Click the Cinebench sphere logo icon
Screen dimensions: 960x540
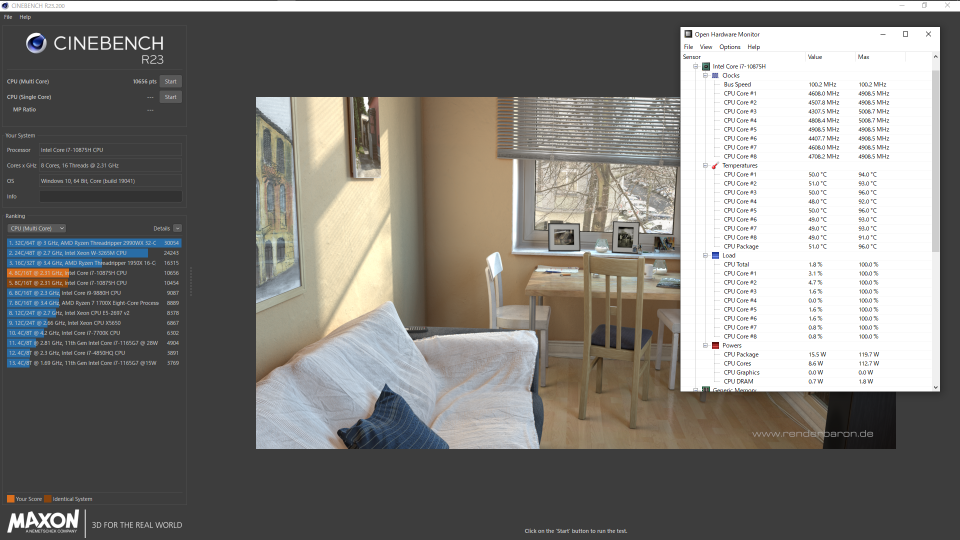(x=36, y=43)
